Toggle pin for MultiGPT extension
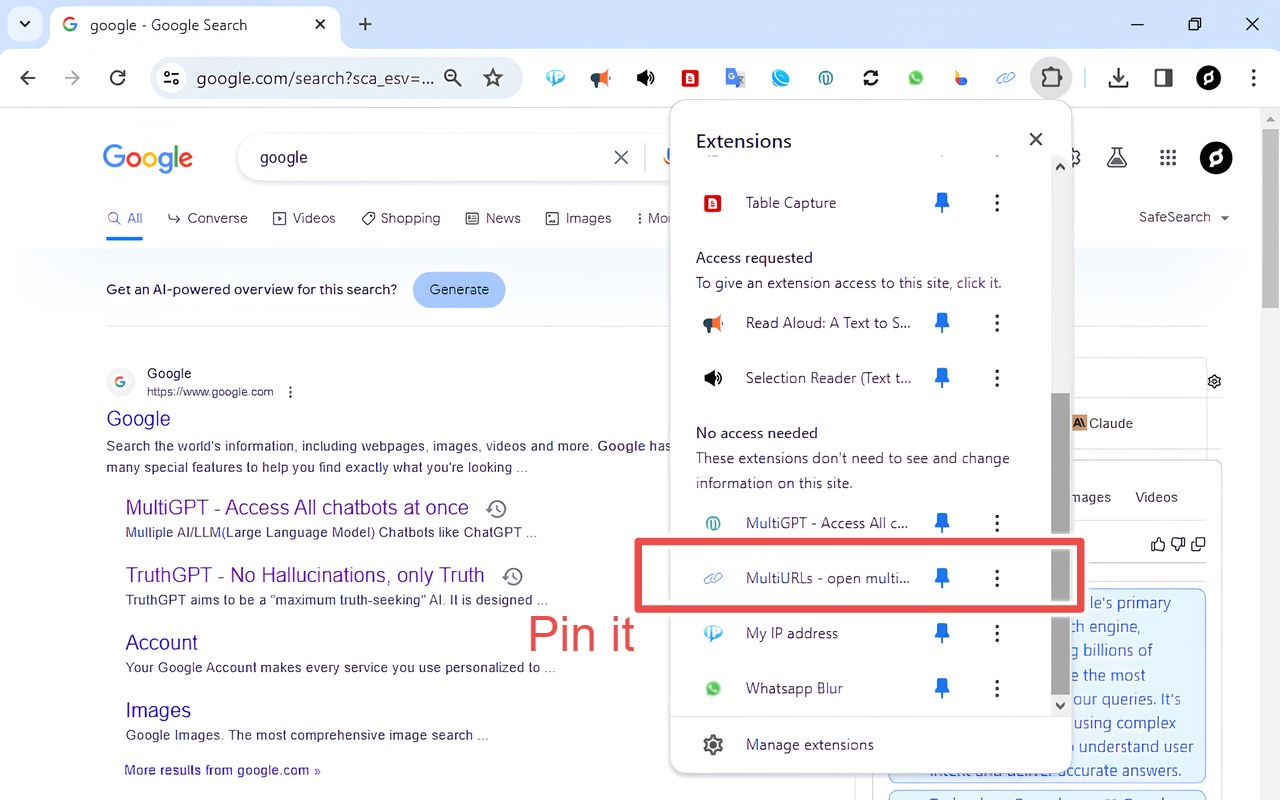 click(x=941, y=522)
